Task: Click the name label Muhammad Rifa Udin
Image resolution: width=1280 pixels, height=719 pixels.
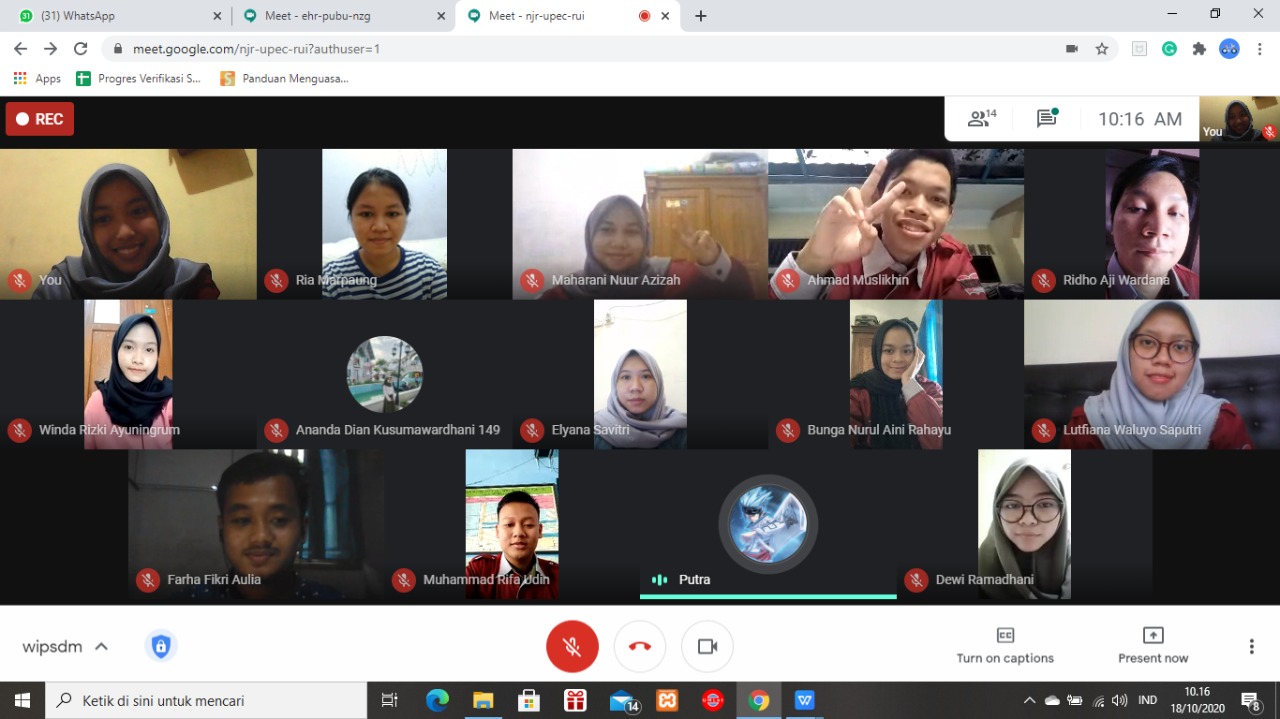Action: pyautogui.click(x=486, y=579)
